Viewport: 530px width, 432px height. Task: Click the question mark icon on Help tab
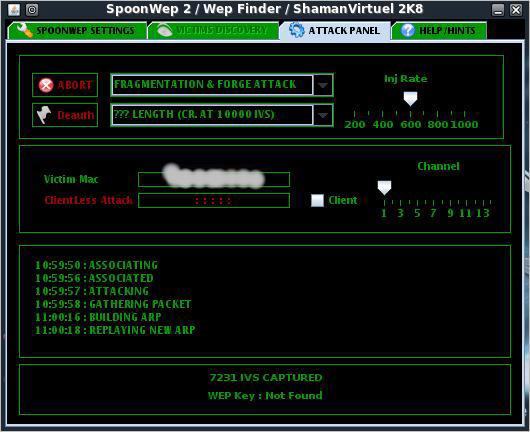coord(407,30)
